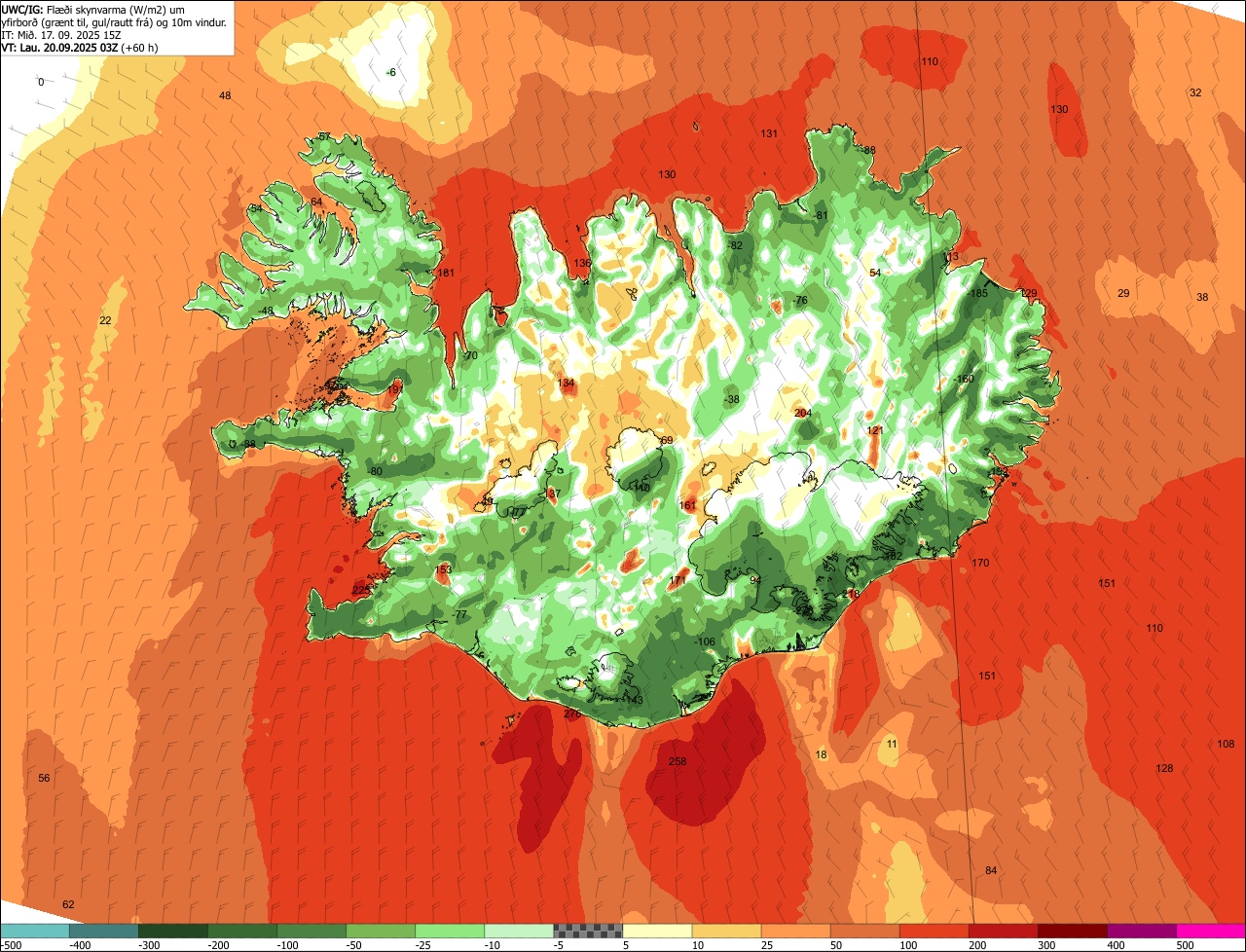Click the valid time 'VT: Lau. 20.09.2025 03Z (+60 h)'
1246x952 pixels.
pos(80,48)
